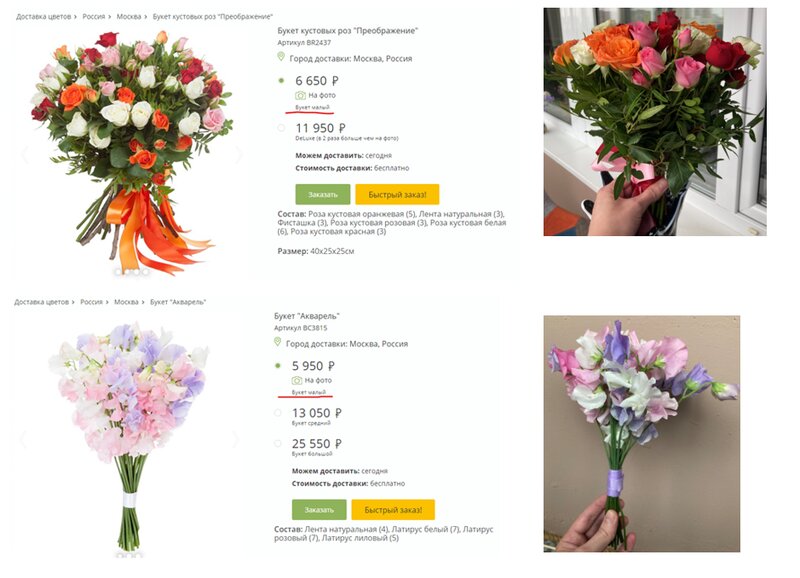Click the location pin icon for the Преображение bouquet
The image size is (800, 578).
pos(281,57)
